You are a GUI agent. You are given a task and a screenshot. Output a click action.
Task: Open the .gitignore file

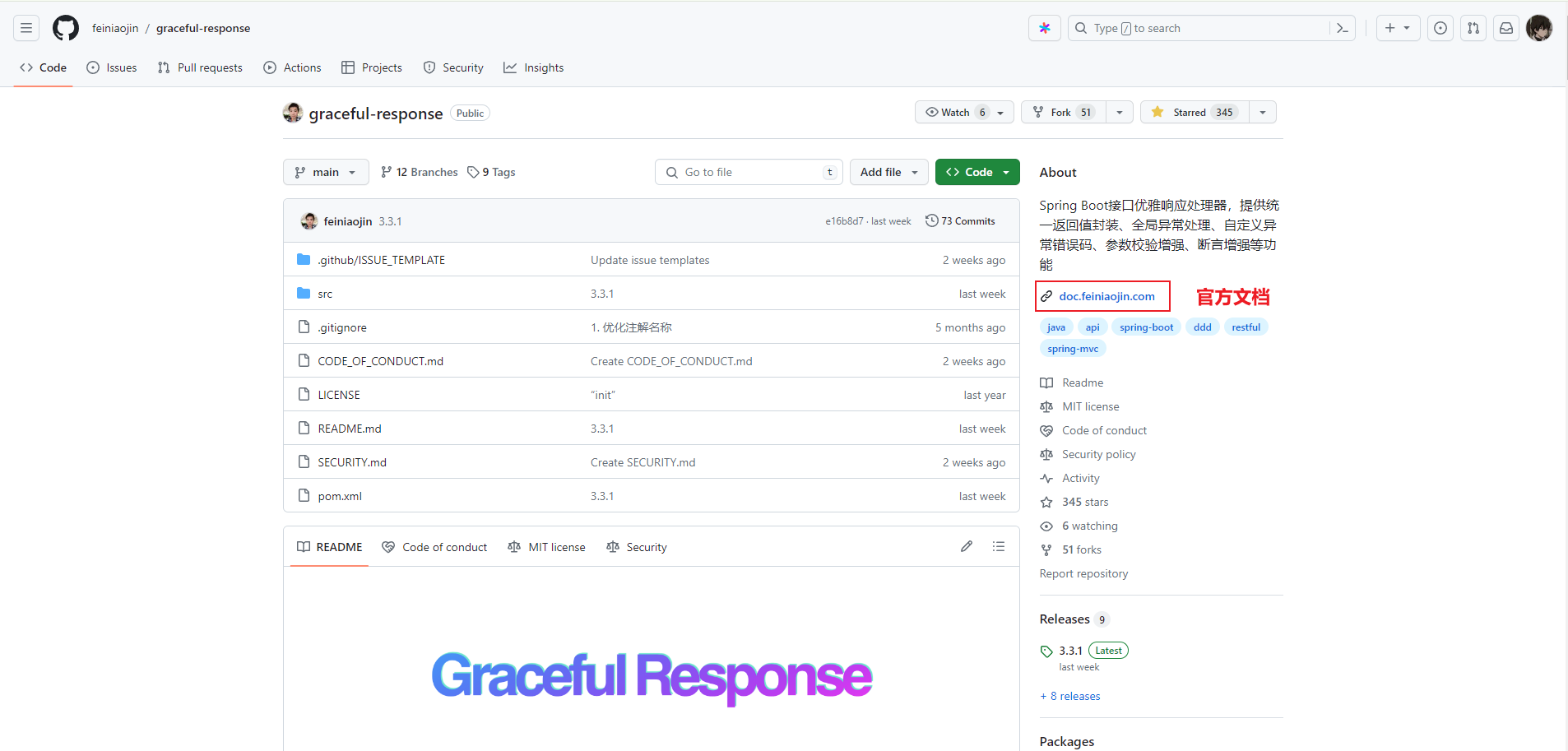342,327
